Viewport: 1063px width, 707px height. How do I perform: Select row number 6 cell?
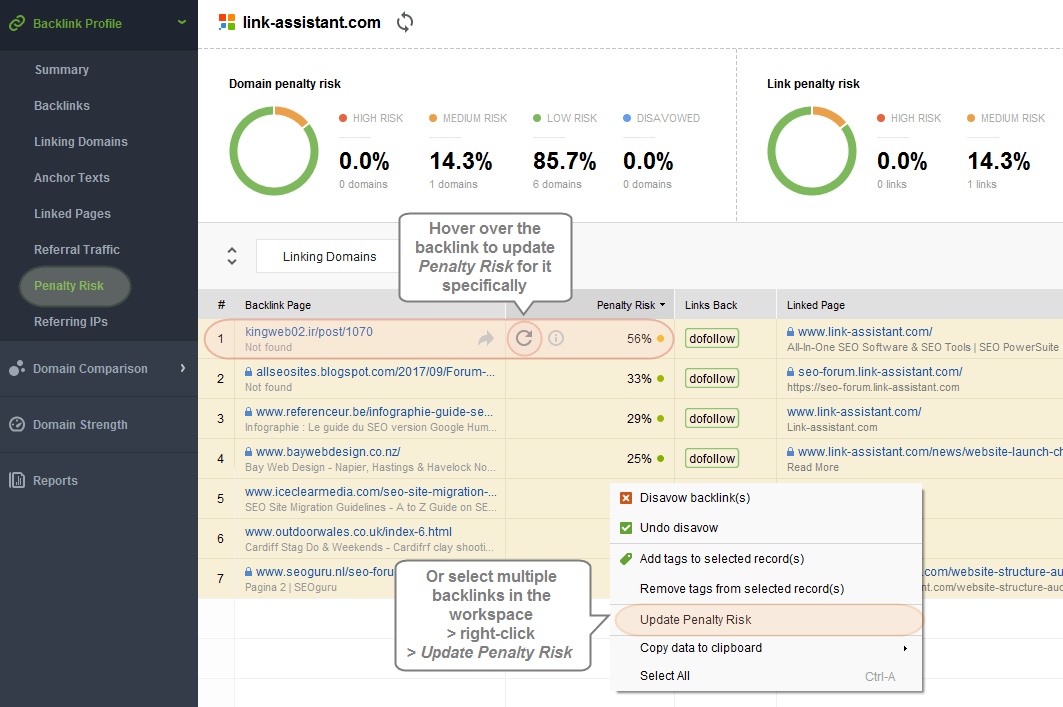[x=220, y=539]
